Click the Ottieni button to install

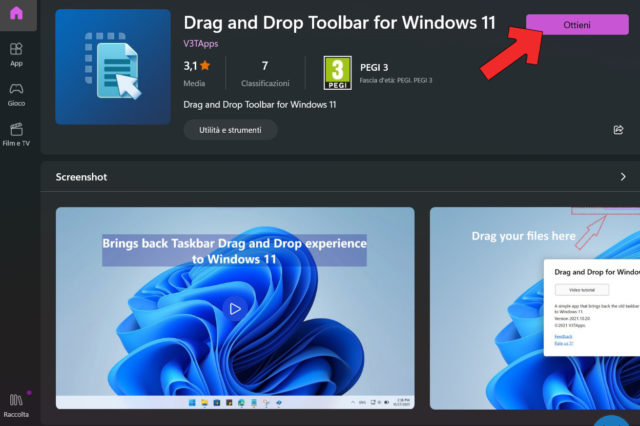tap(577, 25)
